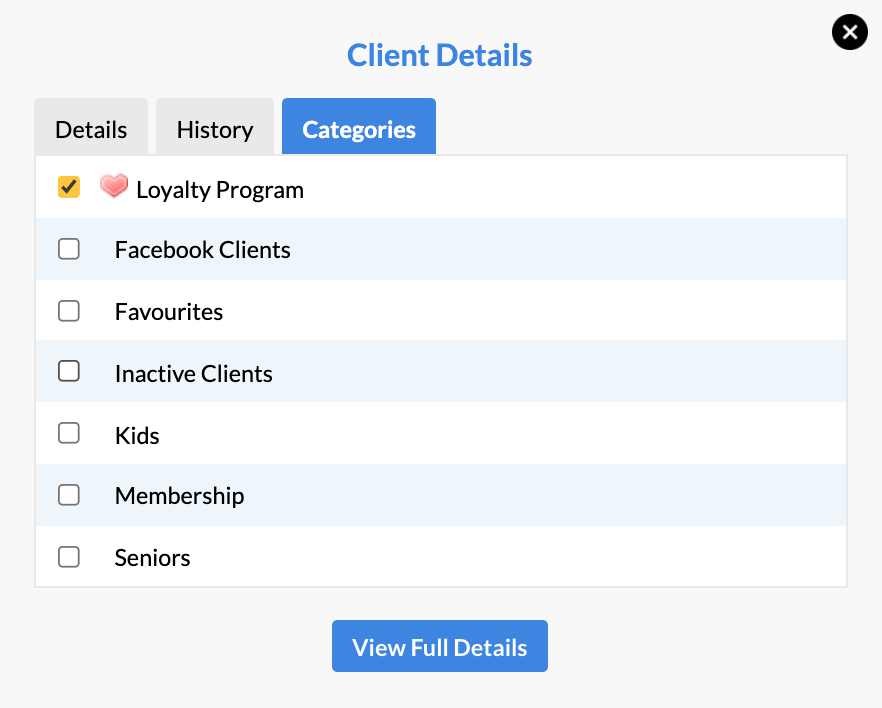The image size is (882, 708).
Task: Click the Favourites category label
Action: (x=169, y=312)
